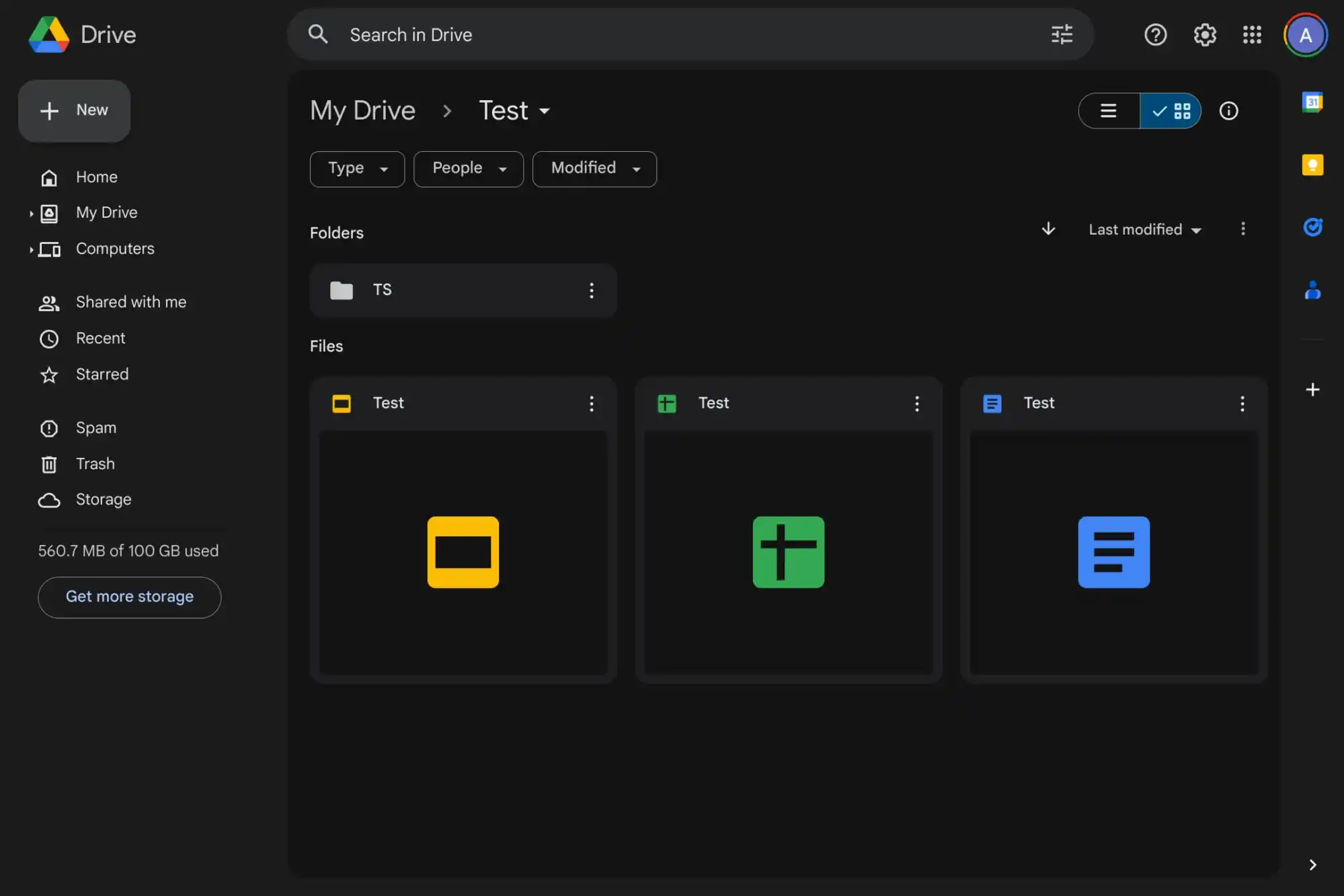The image size is (1344, 896).
Task: Open My Drive section
Action: pos(107,212)
